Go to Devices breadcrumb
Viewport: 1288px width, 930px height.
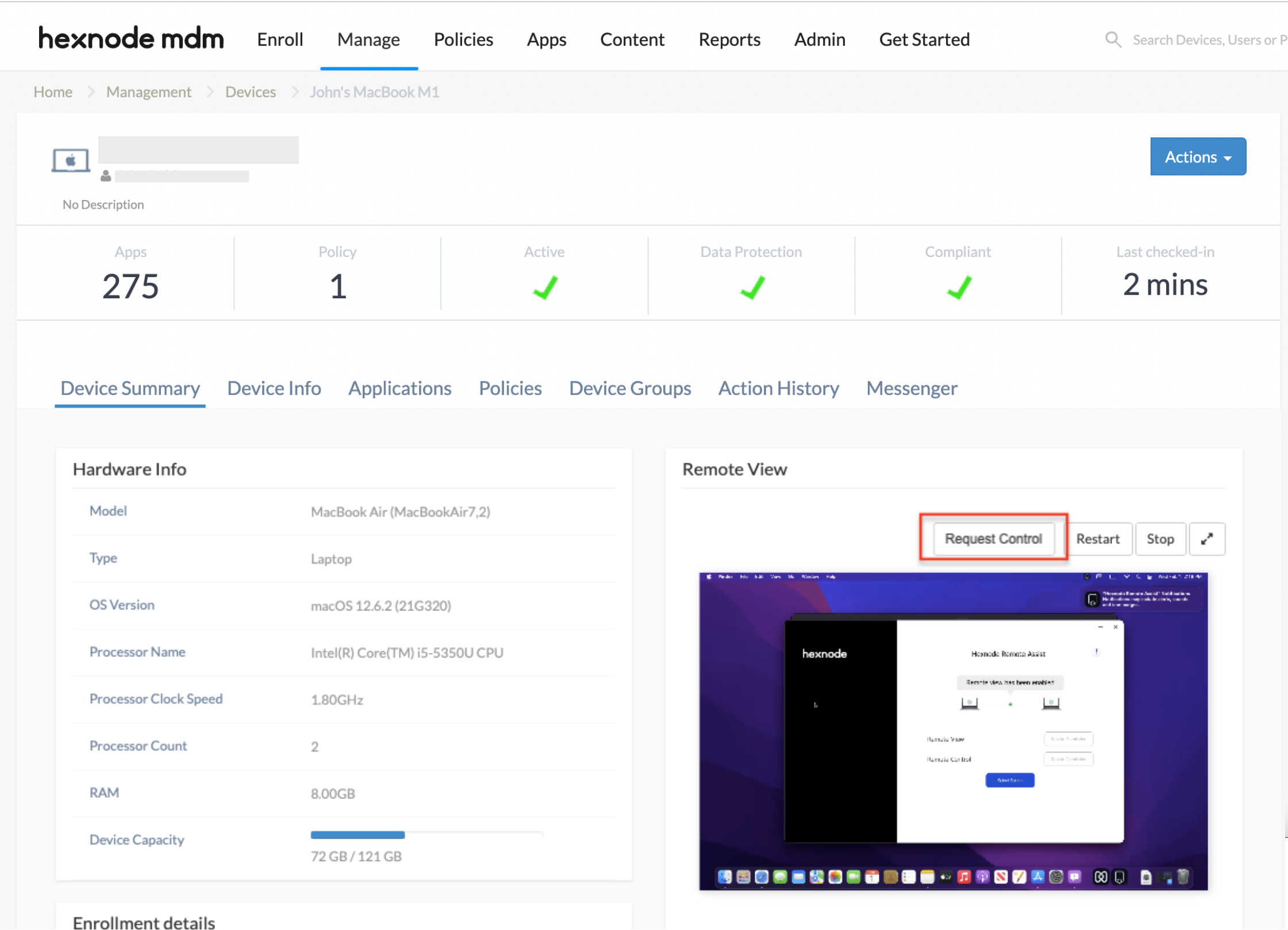[x=251, y=92]
